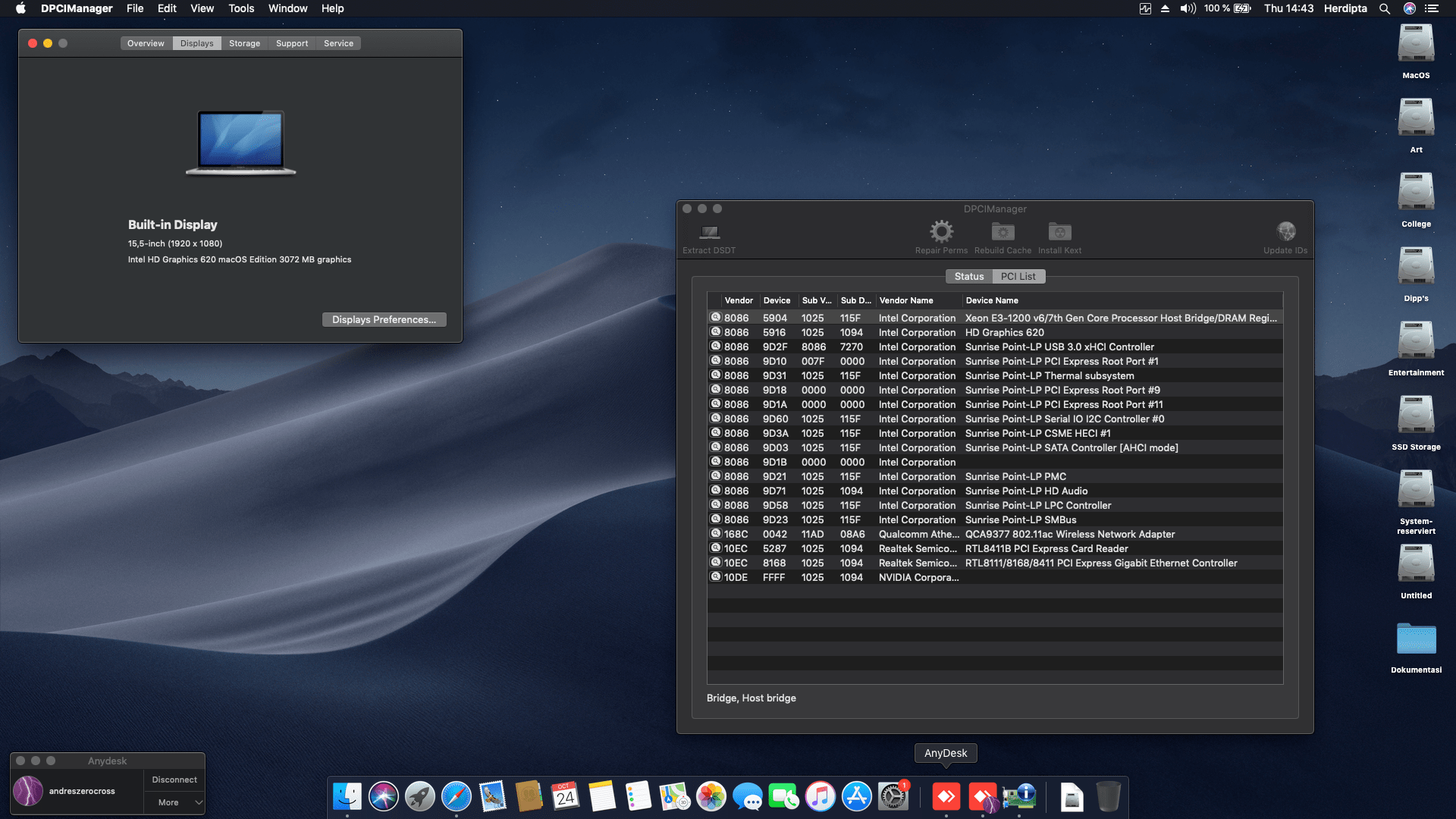Switch to the PCI List tab
This screenshot has height=819, width=1456.
(1018, 276)
